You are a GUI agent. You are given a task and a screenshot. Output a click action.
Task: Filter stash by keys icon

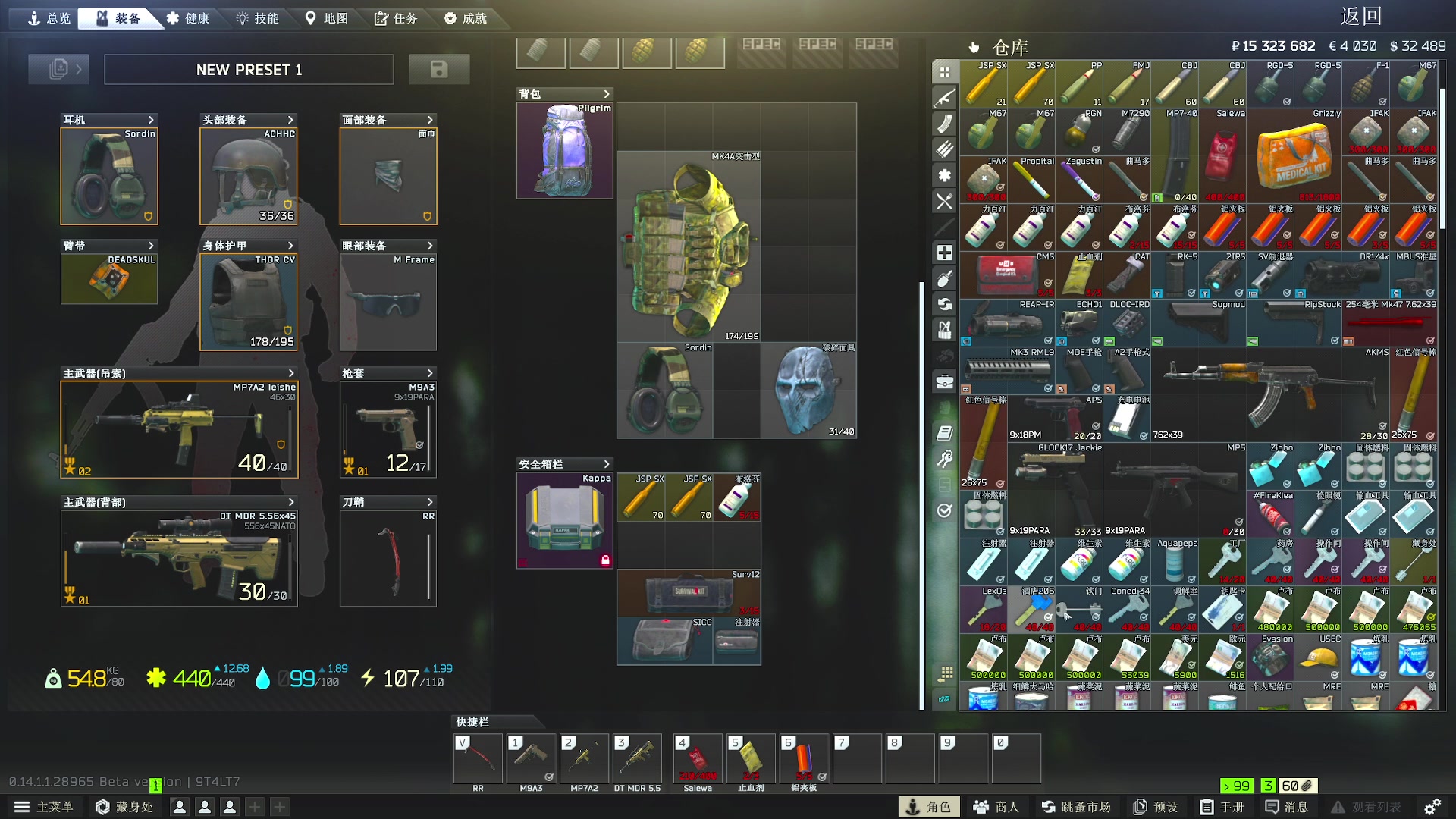point(944,459)
